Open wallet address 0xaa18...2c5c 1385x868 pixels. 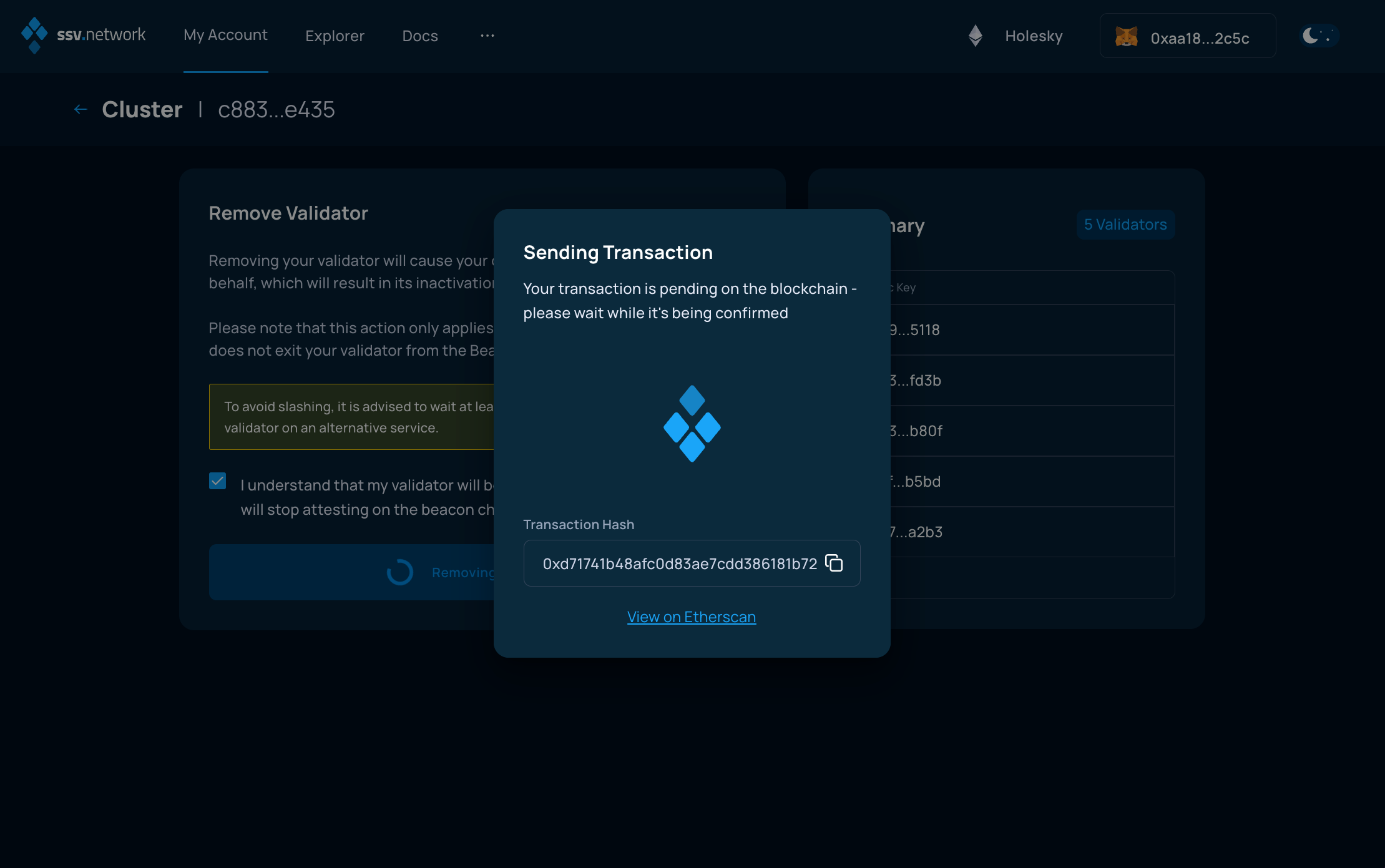coord(1188,36)
